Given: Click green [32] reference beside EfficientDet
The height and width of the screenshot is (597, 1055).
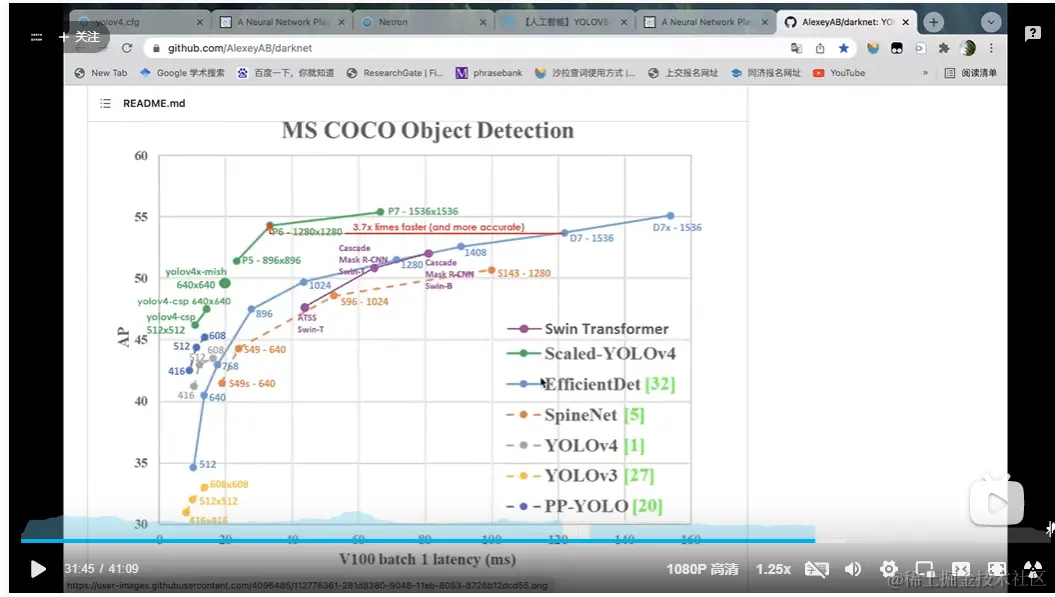Looking at the screenshot, I should 659,384.
